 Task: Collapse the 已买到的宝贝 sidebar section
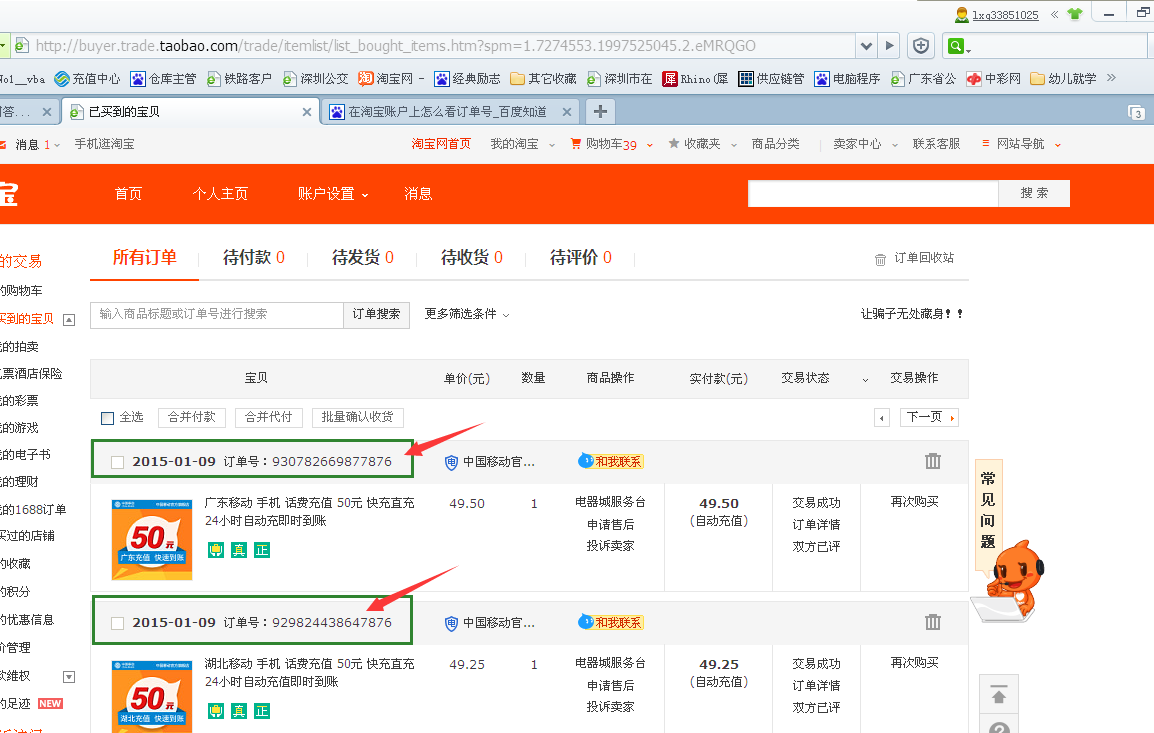click(68, 319)
